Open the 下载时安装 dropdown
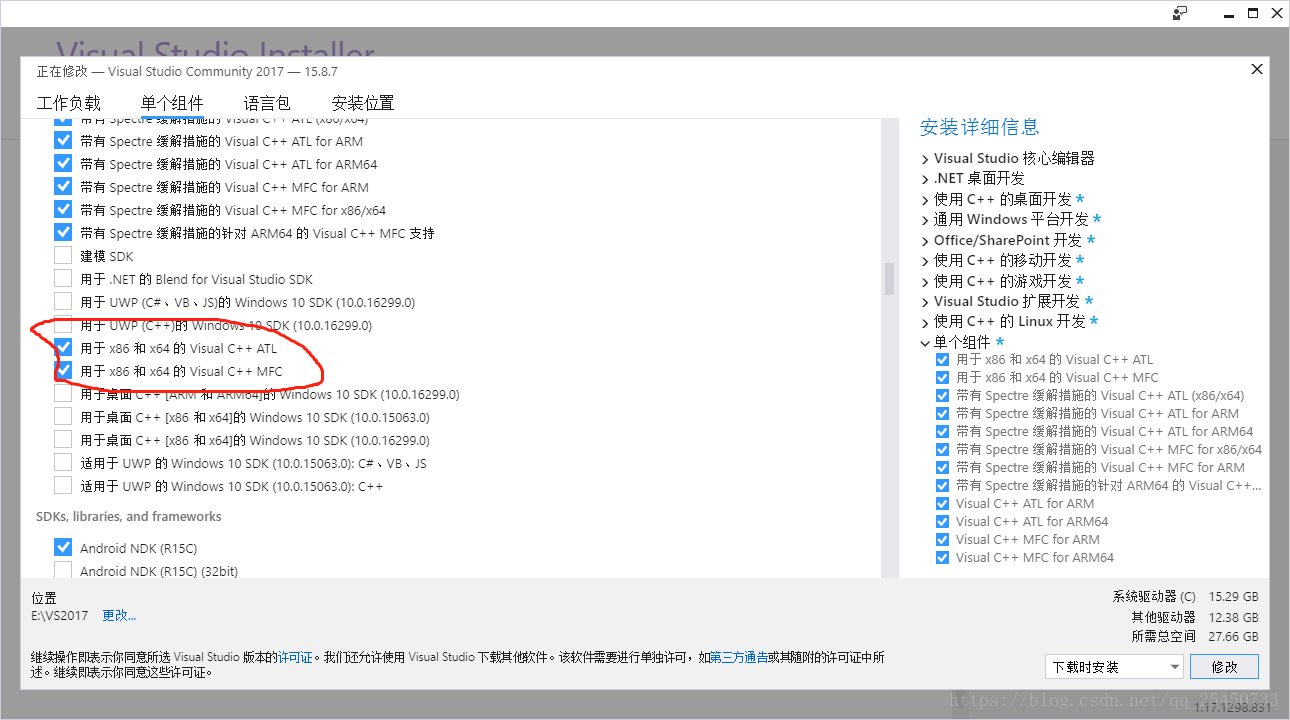The height and width of the screenshot is (720, 1290). pos(1115,666)
